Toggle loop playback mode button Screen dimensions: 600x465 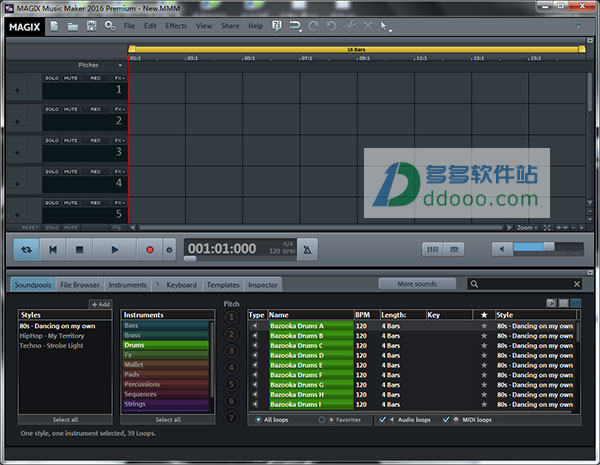click(26, 250)
